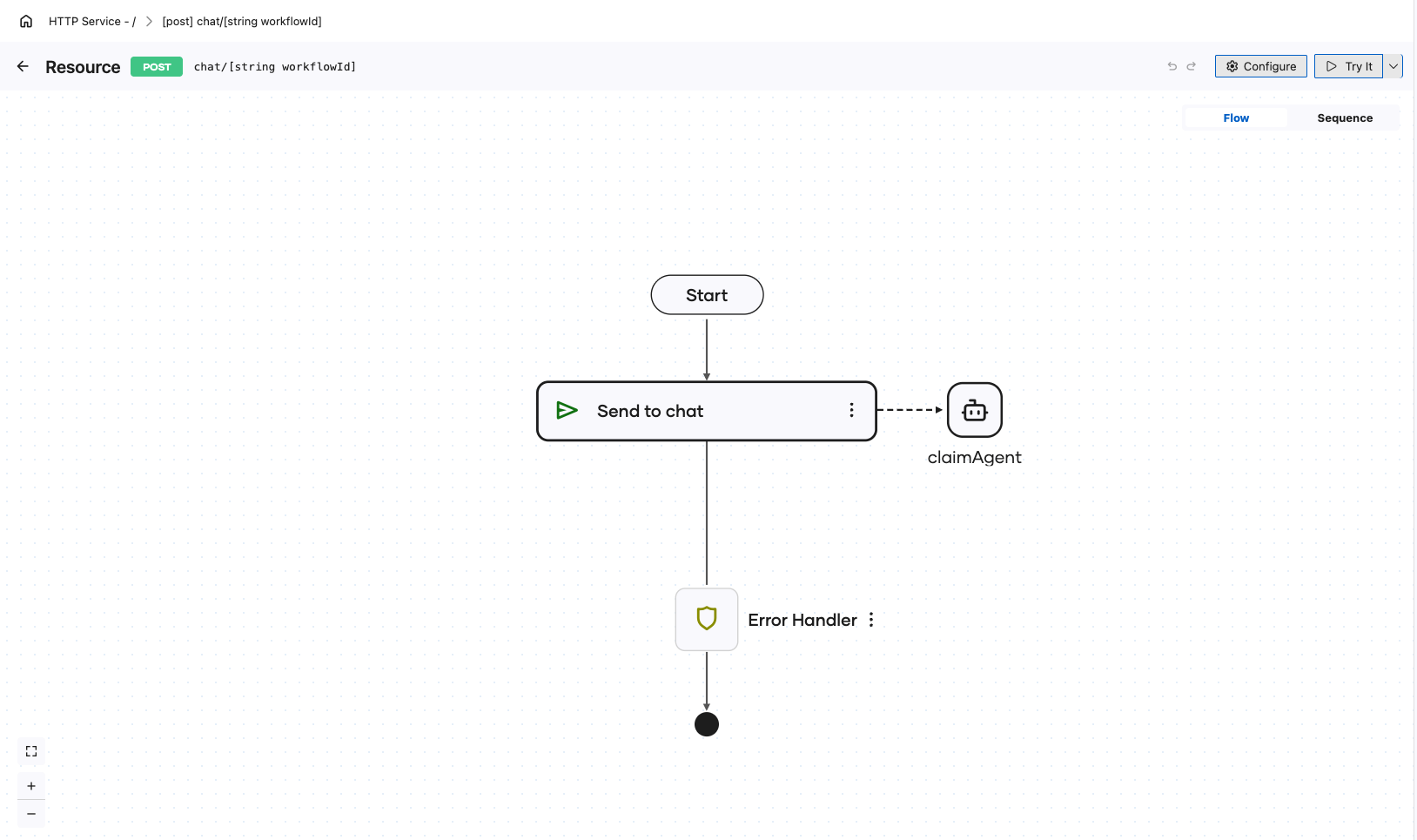Expand the Try It dropdown arrow
Image resolution: width=1417 pixels, height=840 pixels.
coord(1393,66)
